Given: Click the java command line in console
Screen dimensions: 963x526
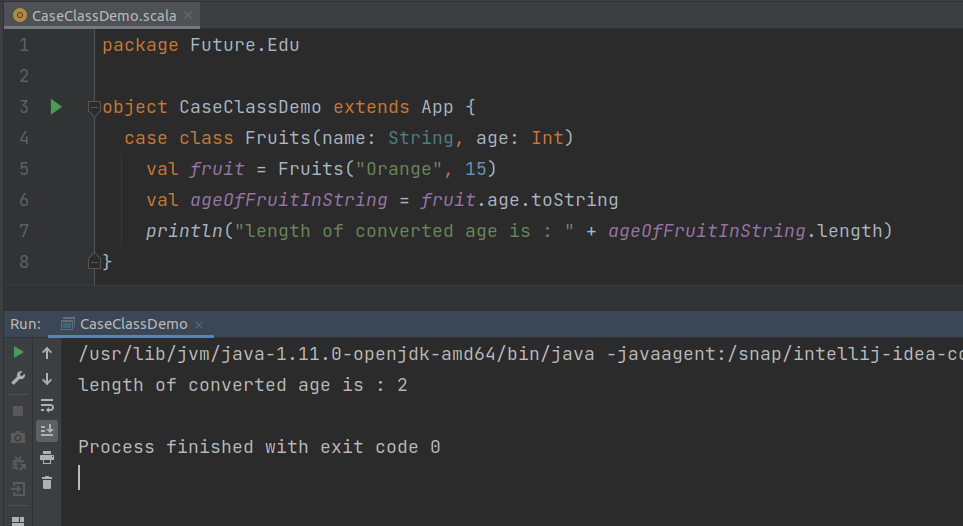Looking at the screenshot, I should (520, 354).
